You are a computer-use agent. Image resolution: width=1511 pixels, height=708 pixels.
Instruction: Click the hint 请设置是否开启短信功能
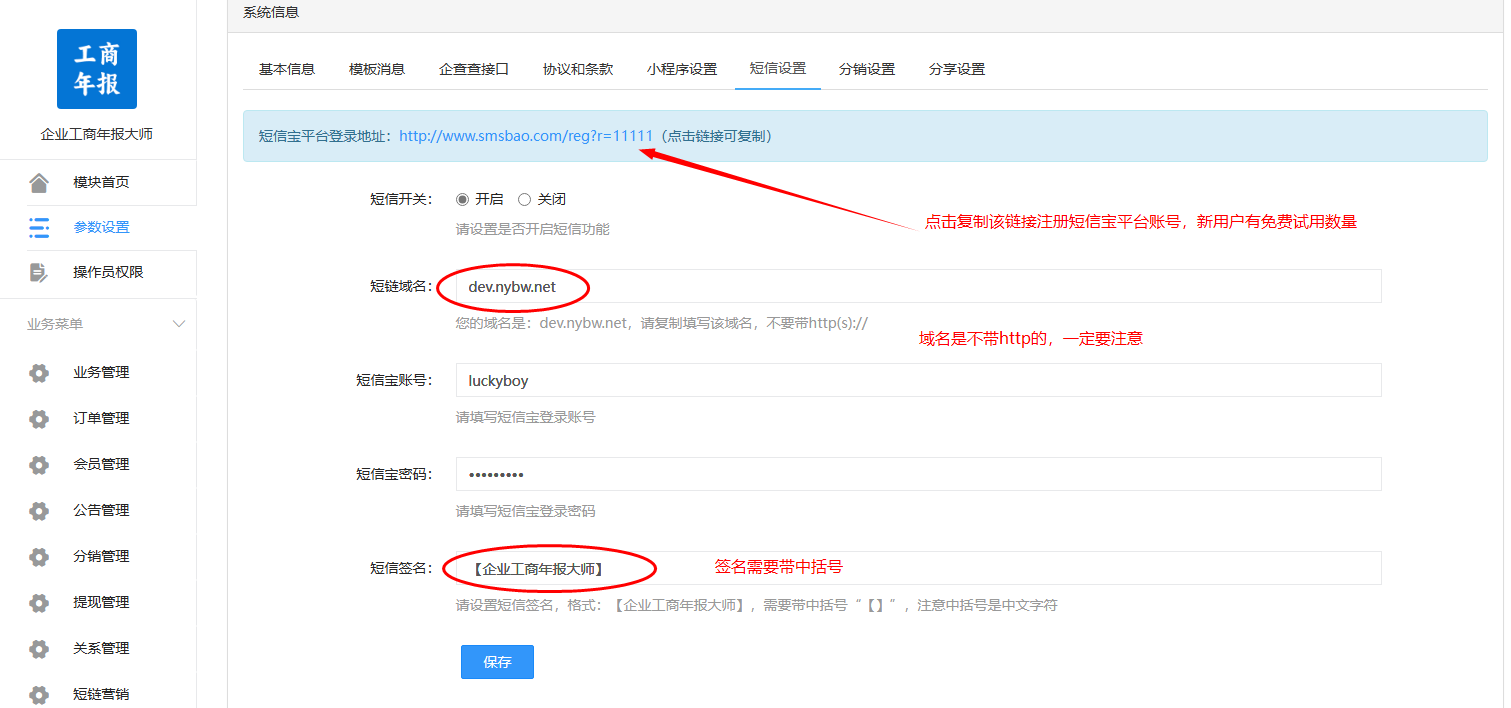pos(533,229)
